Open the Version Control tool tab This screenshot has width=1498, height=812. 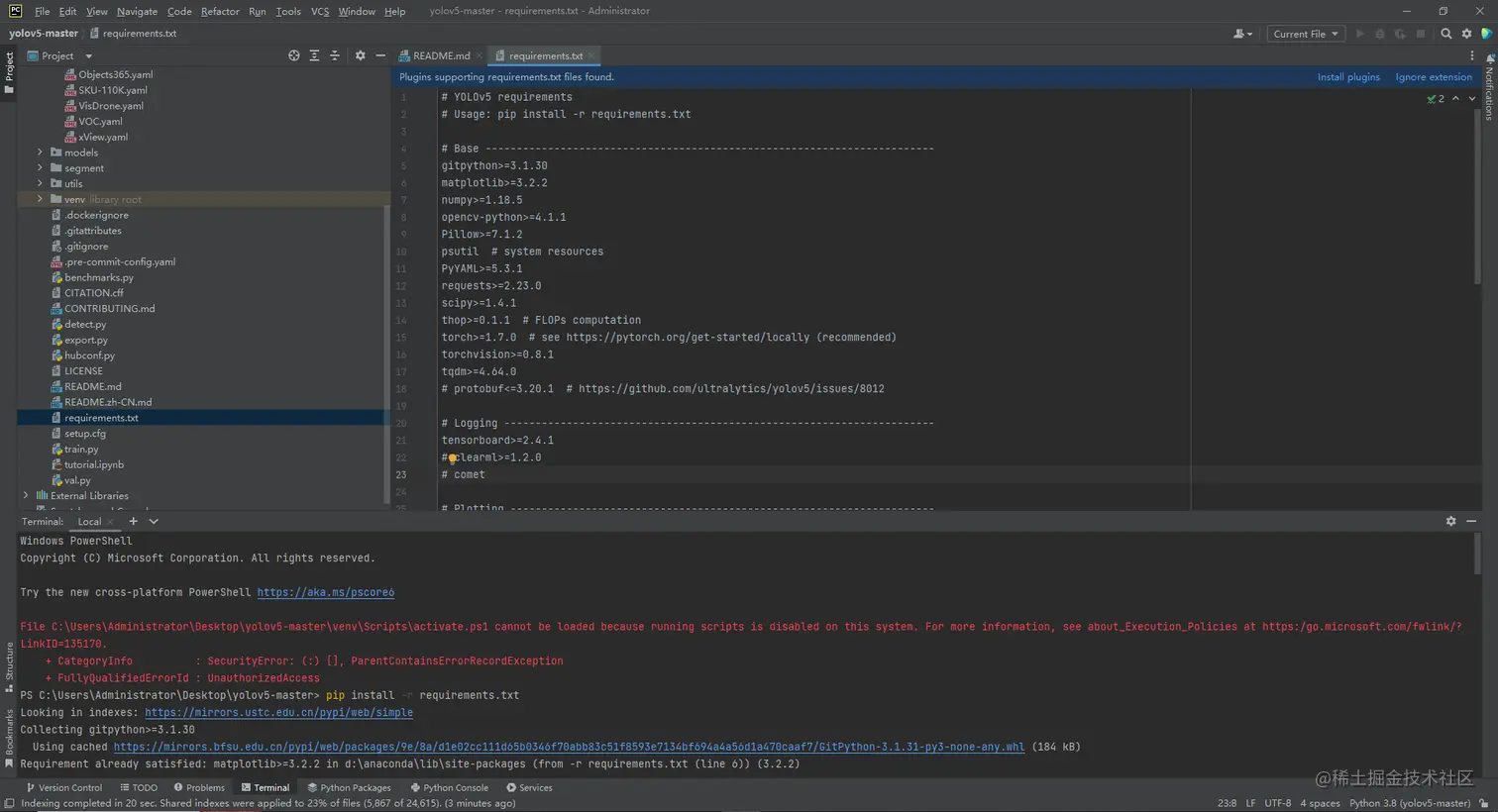coord(63,788)
